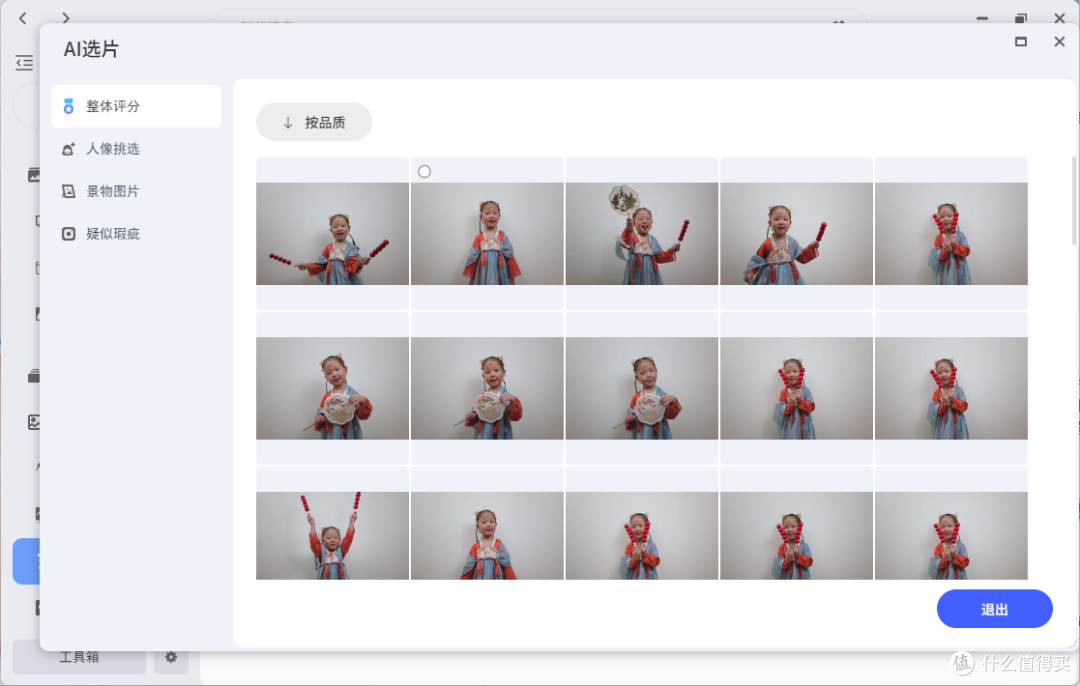This screenshot has width=1080, height=686.
Task: Go forward with the main window forward arrow
Action: click(x=65, y=18)
